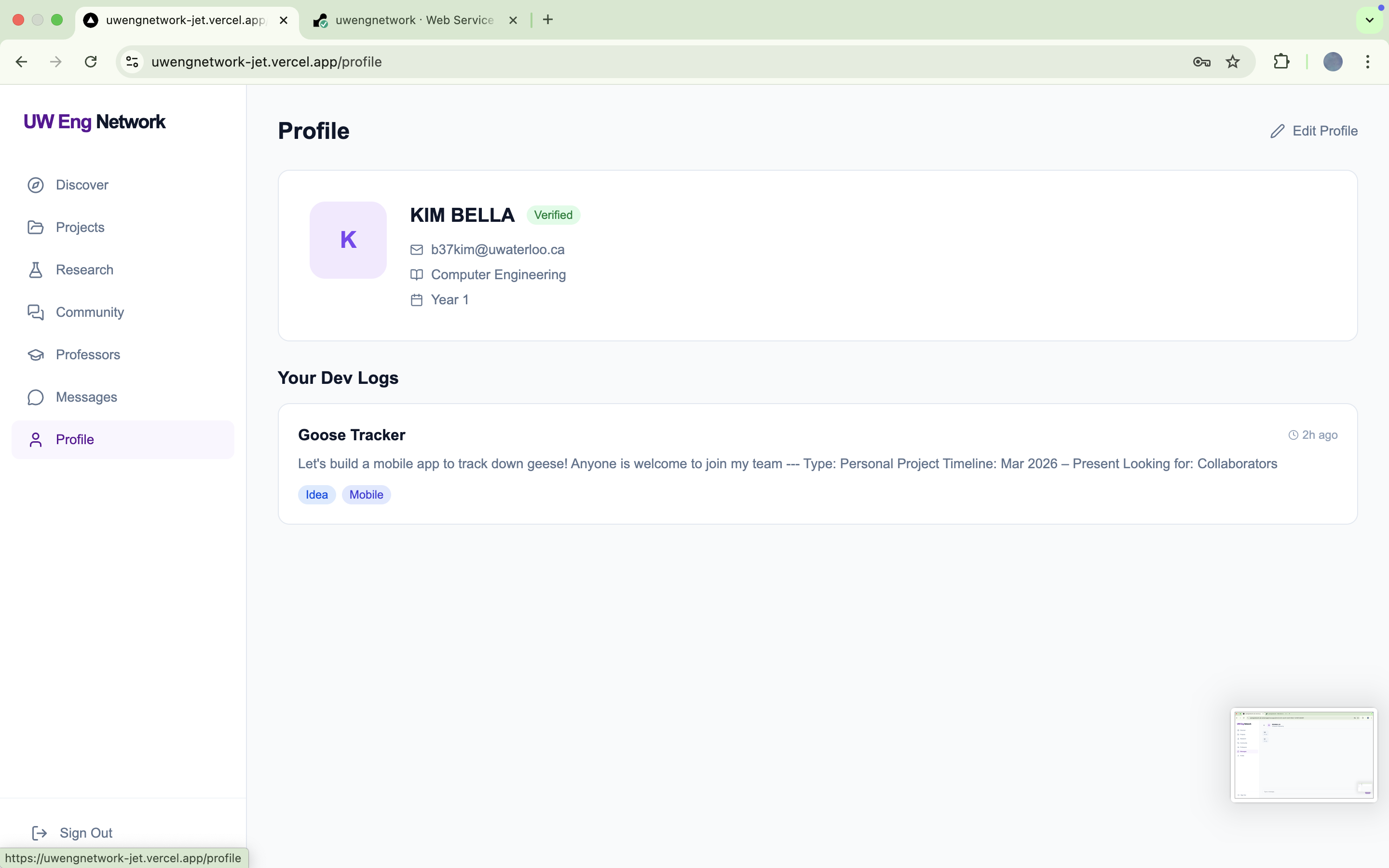Open Messages speech bubble icon
Viewport: 1389px width, 868px height.
(36, 397)
